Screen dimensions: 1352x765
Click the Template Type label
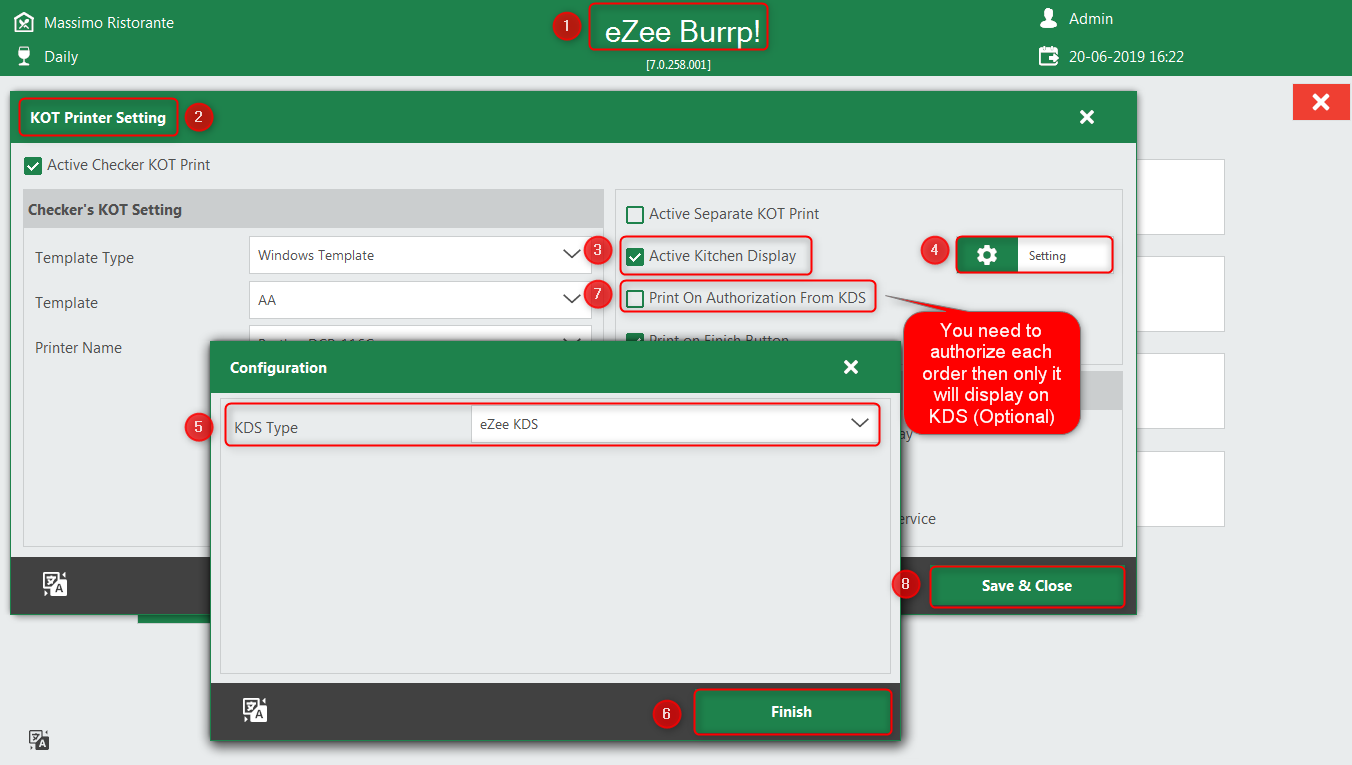tap(84, 258)
